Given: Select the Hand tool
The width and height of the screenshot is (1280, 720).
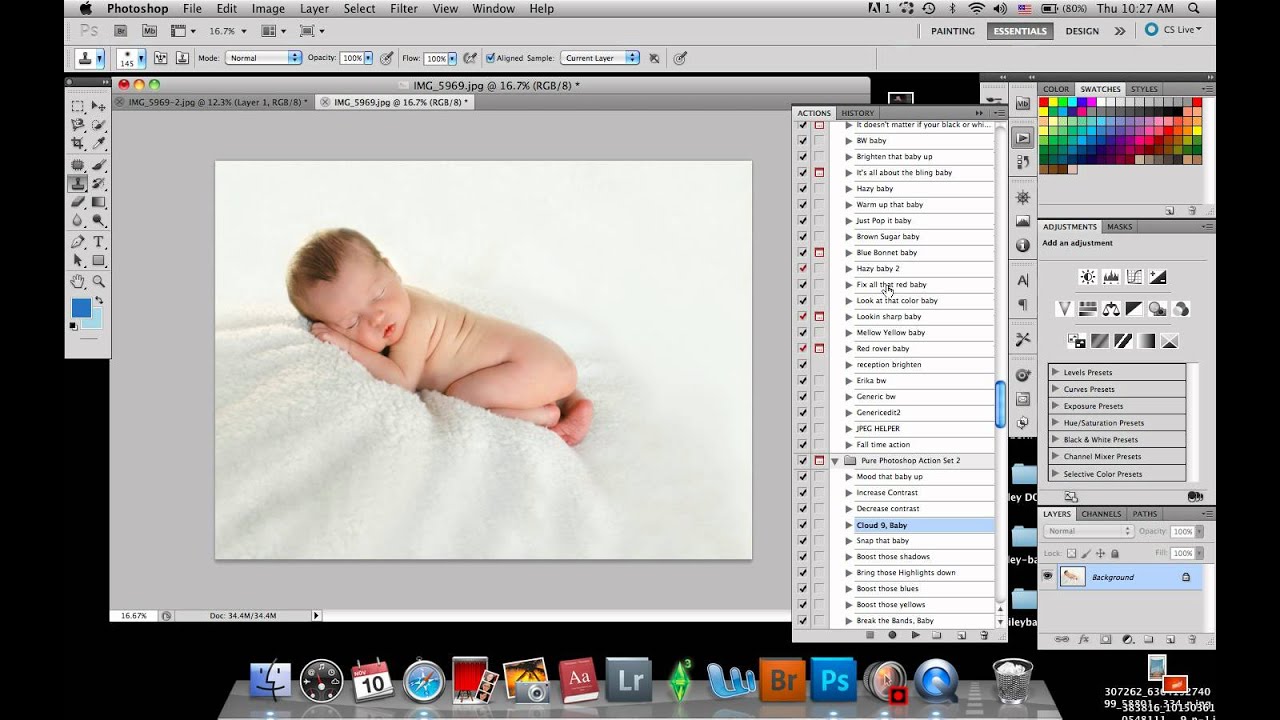Looking at the screenshot, I should coord(77,282).
